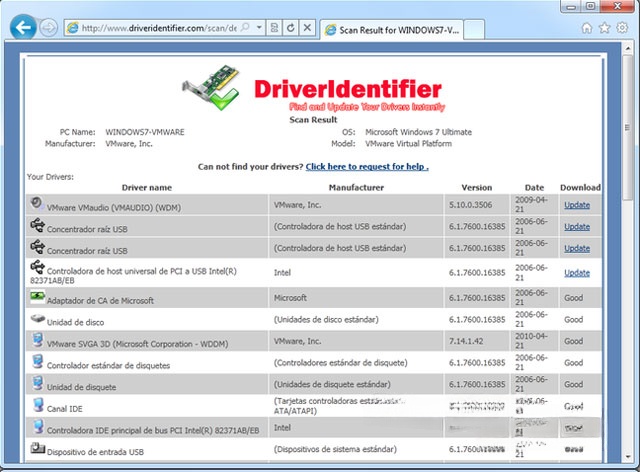Click icon for Dispositivo de entrada USB
The image size is (640, 472).
click(x=38, y=448)
